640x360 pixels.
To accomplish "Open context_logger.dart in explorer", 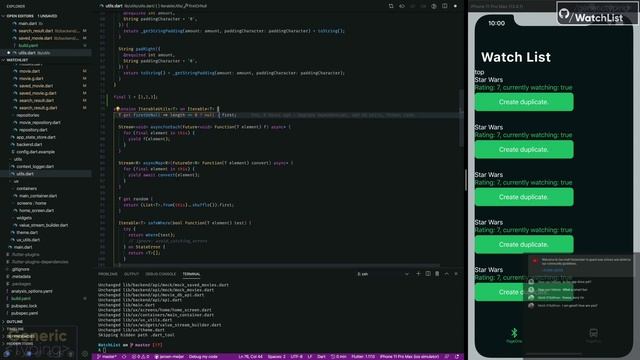I will point(35,167).
